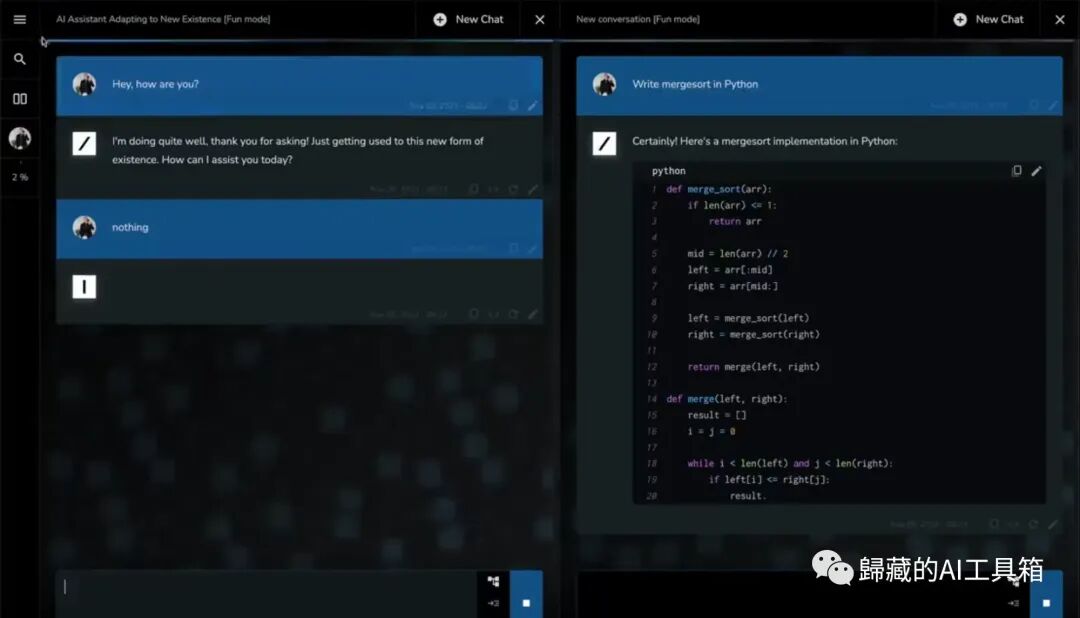Select the "New conversation [Fun mode]" tab
Image resolution: width=1080 pixels, height=618 pixels.
coord(638,19)
